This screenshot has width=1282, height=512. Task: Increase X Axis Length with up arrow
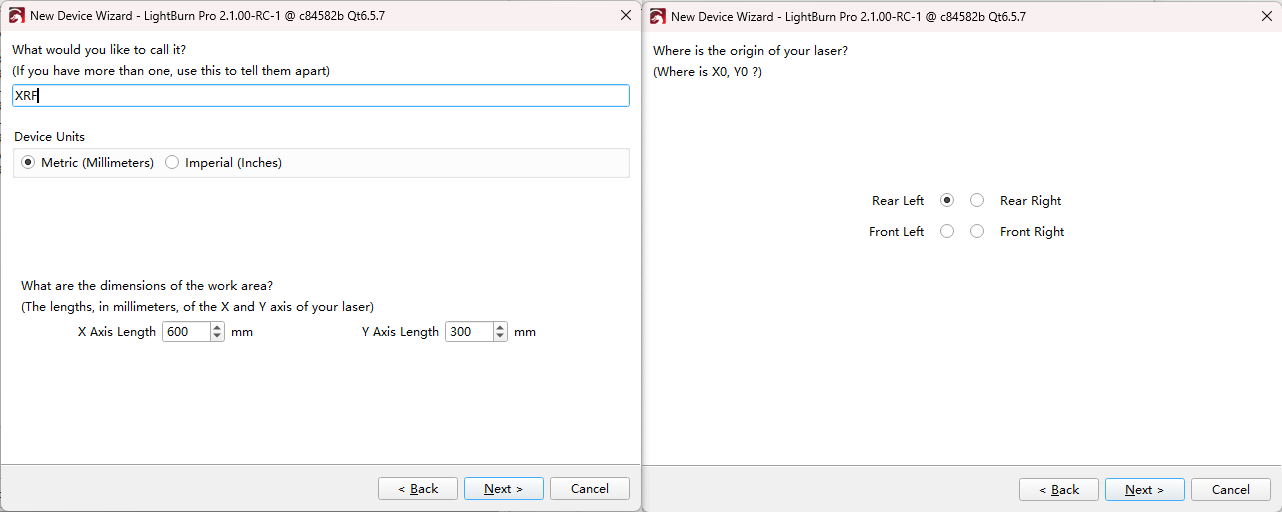218,327
